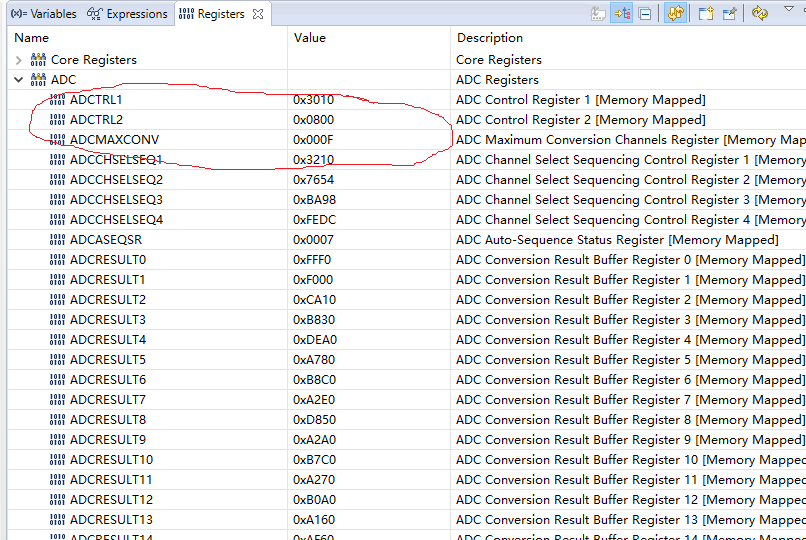This screenshot has width=806, height=540.
Task: Click the ADCRESULT6 value 0xB8C0
Action: coord(315,380)
